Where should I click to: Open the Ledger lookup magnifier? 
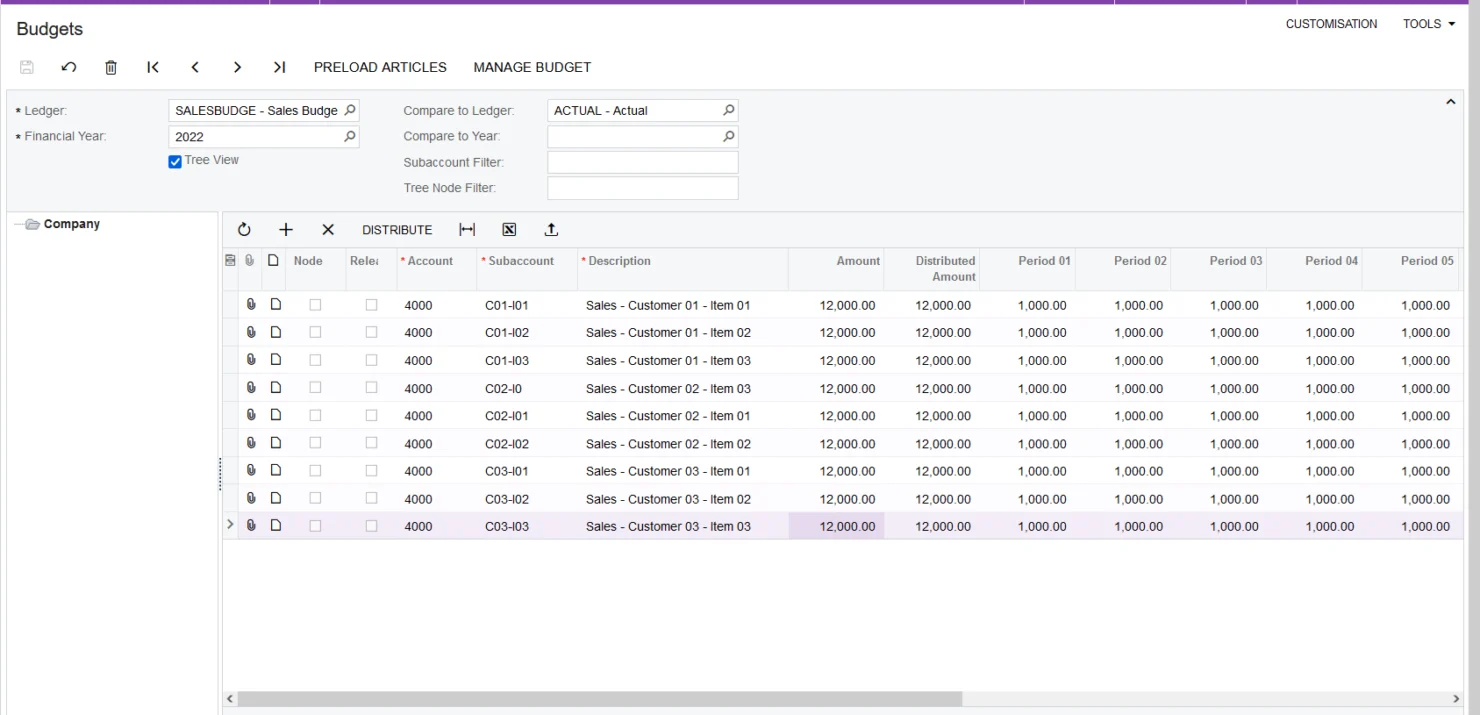click(x=348, y=110)
